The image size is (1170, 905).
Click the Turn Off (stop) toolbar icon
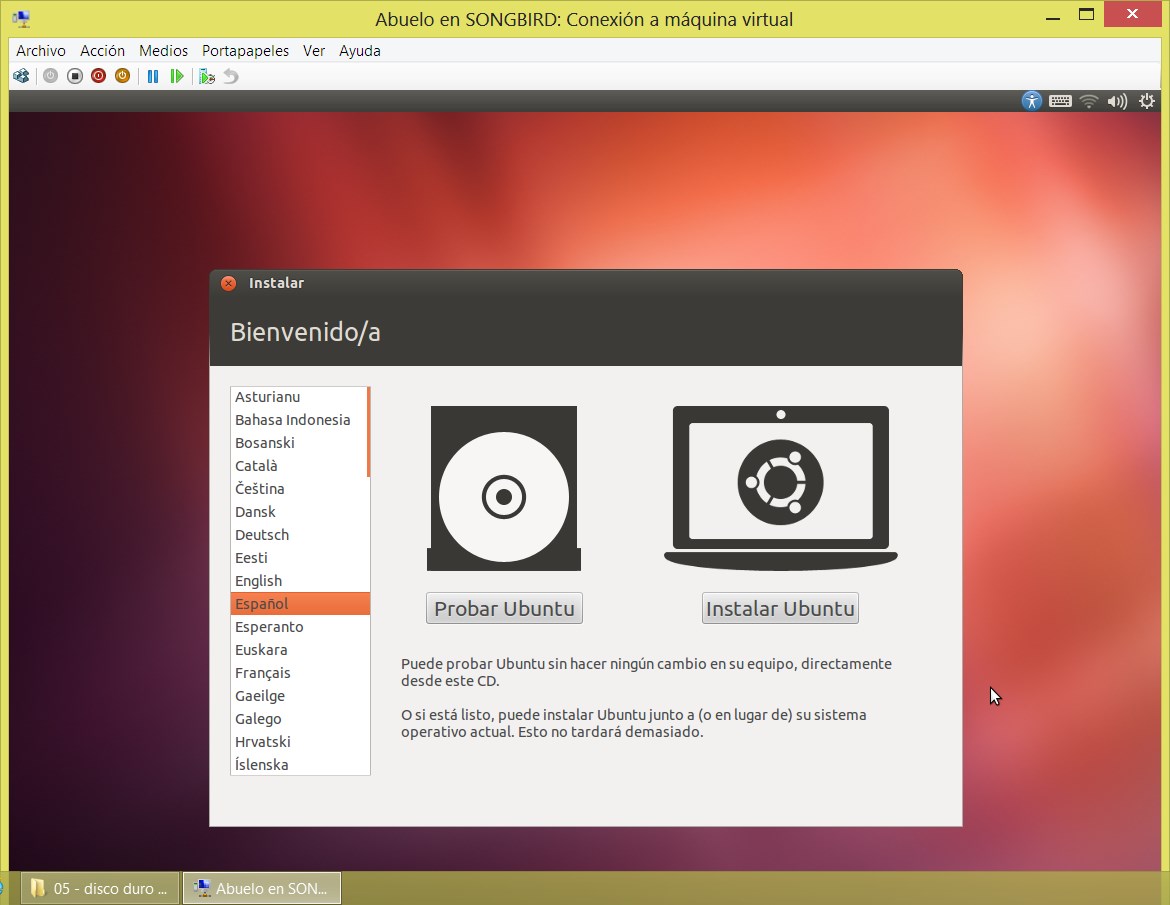(75, 76)
